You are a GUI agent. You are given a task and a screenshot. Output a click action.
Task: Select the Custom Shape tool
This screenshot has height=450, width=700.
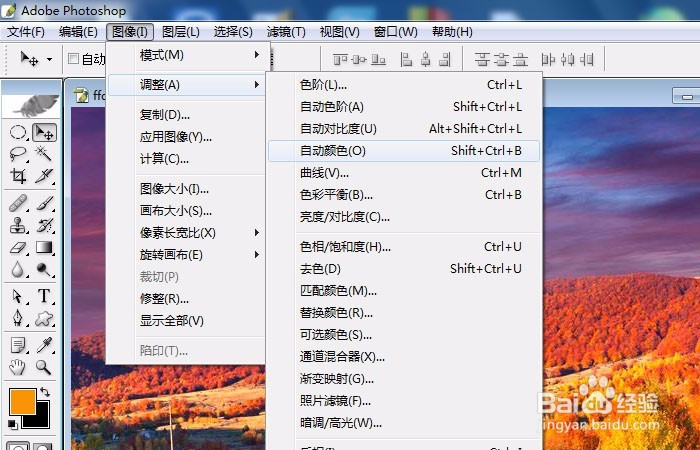click(x=44, y=318)
